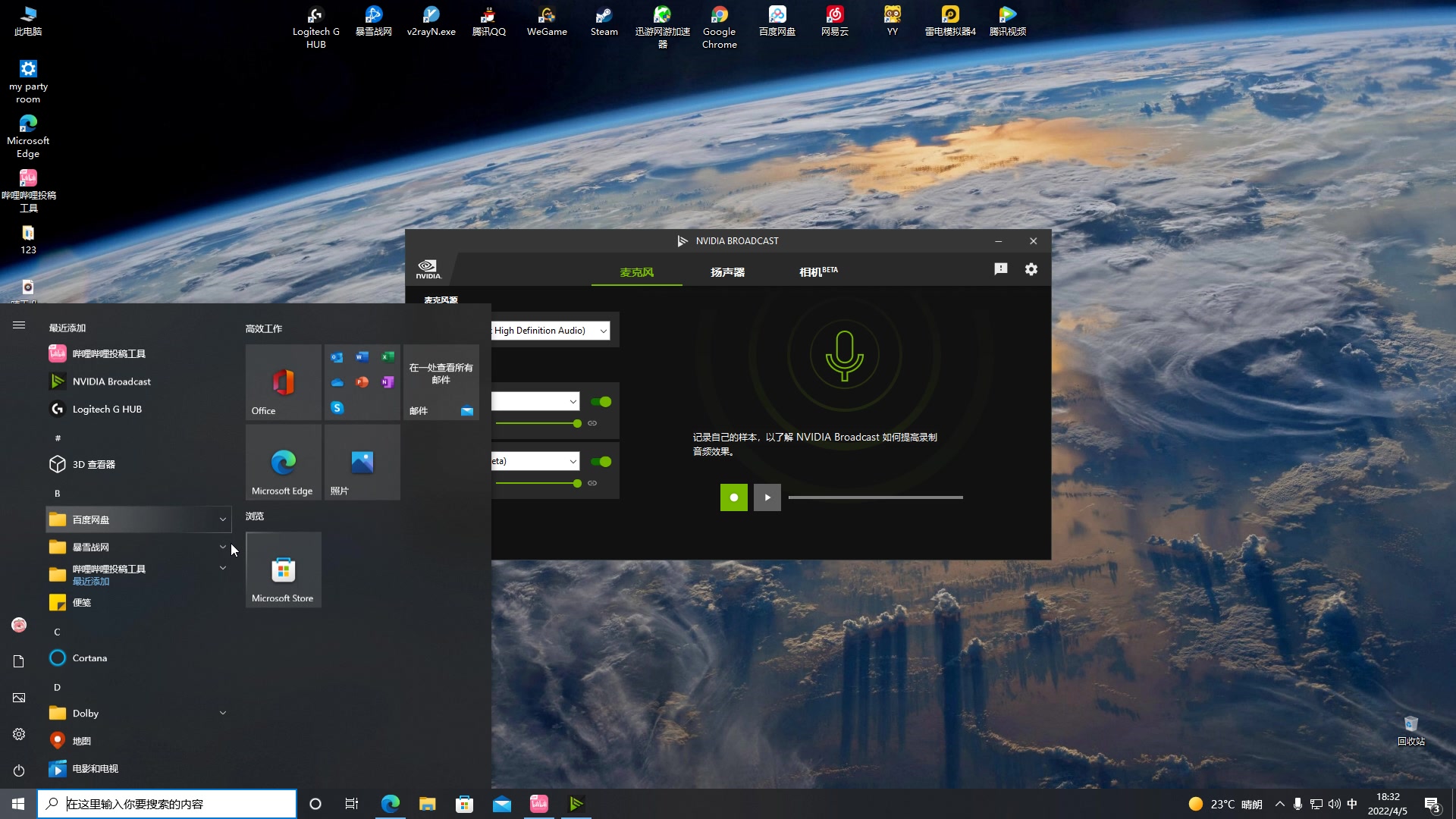Toggle first microphone effect switch
The width and height of the screenshot is (1456, 819).
click(x=601, y=402)
